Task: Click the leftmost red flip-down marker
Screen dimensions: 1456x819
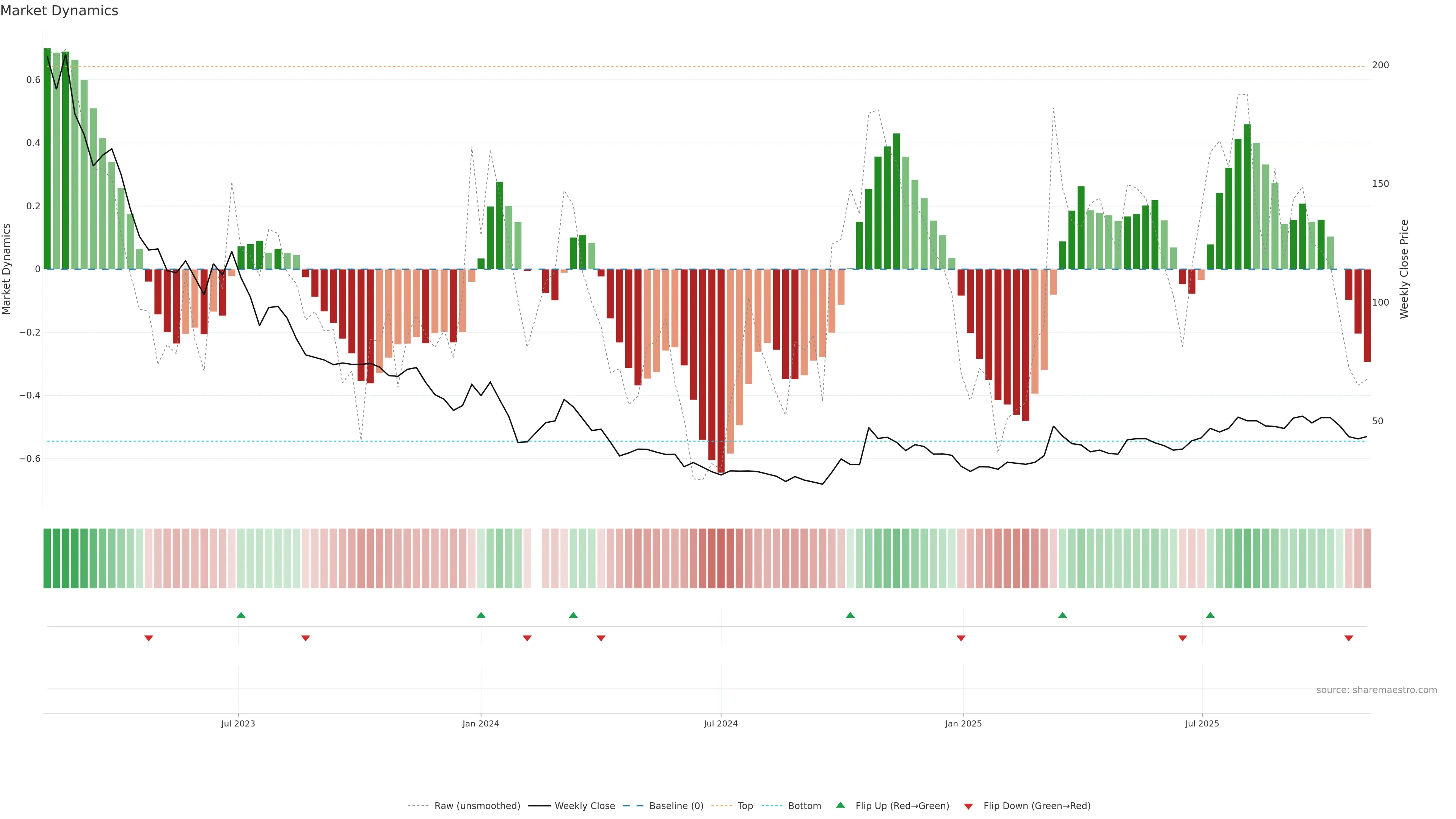Action: [x=149, y=638]
